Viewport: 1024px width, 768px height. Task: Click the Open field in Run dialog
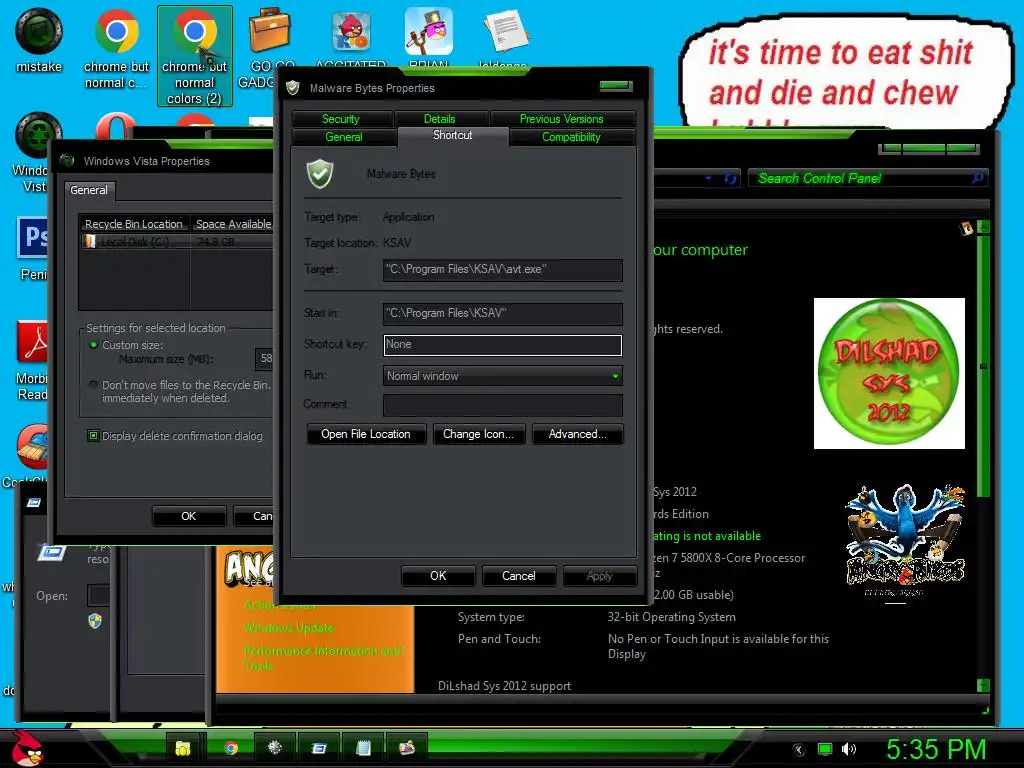click(98, 596)
